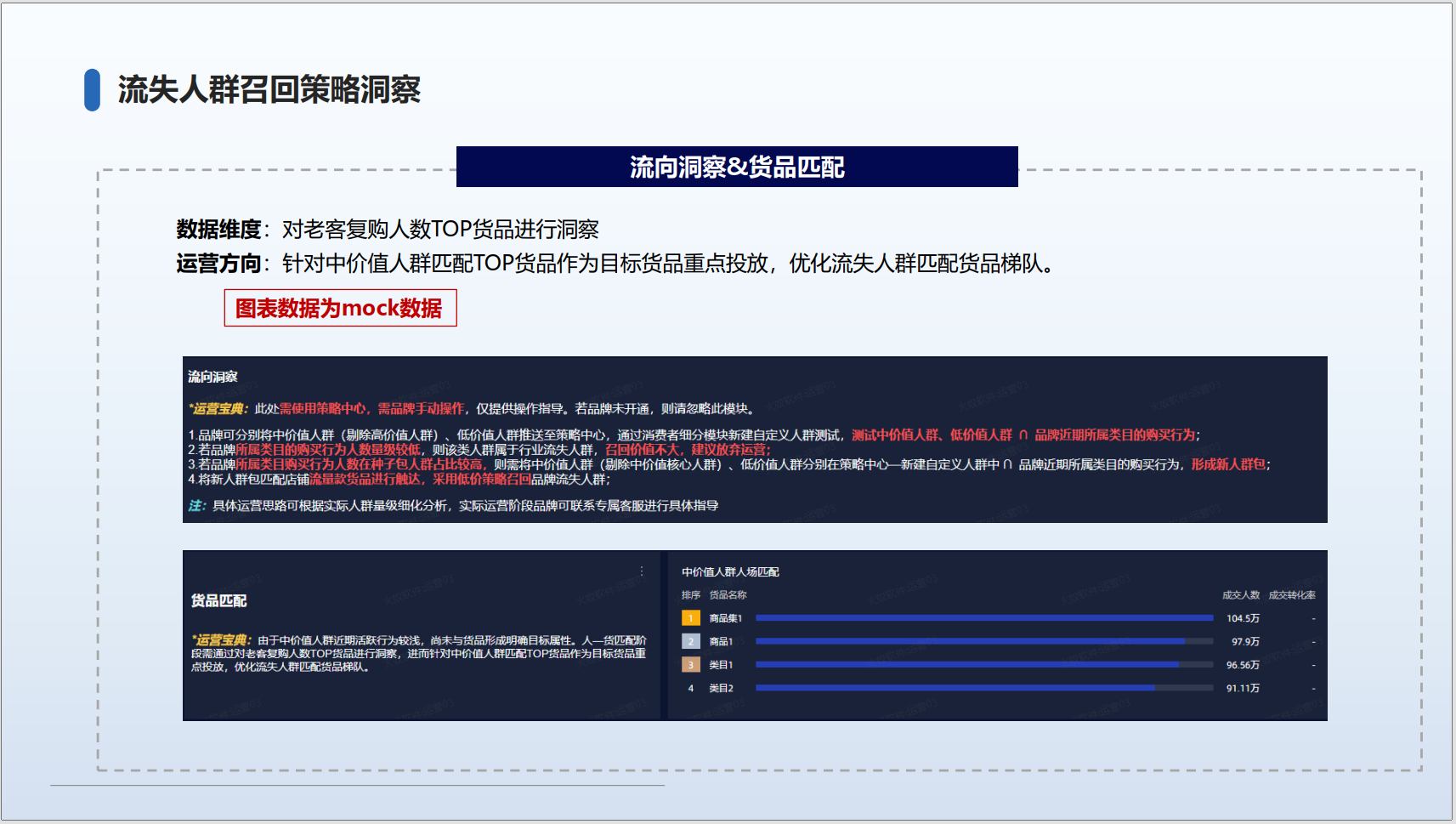Click the 97.9万 value
Viewport: 1456px width, 824px height.
(x=1246, y=641)
